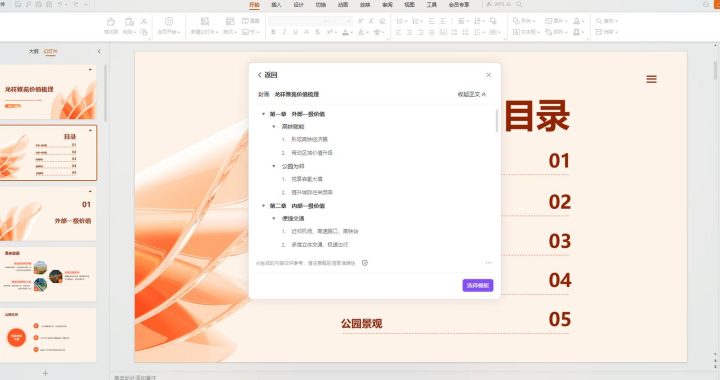This screenshot has width=720, height=380.
Task: Collapse the 公园为邻 section
Action: tap(274, 166)
